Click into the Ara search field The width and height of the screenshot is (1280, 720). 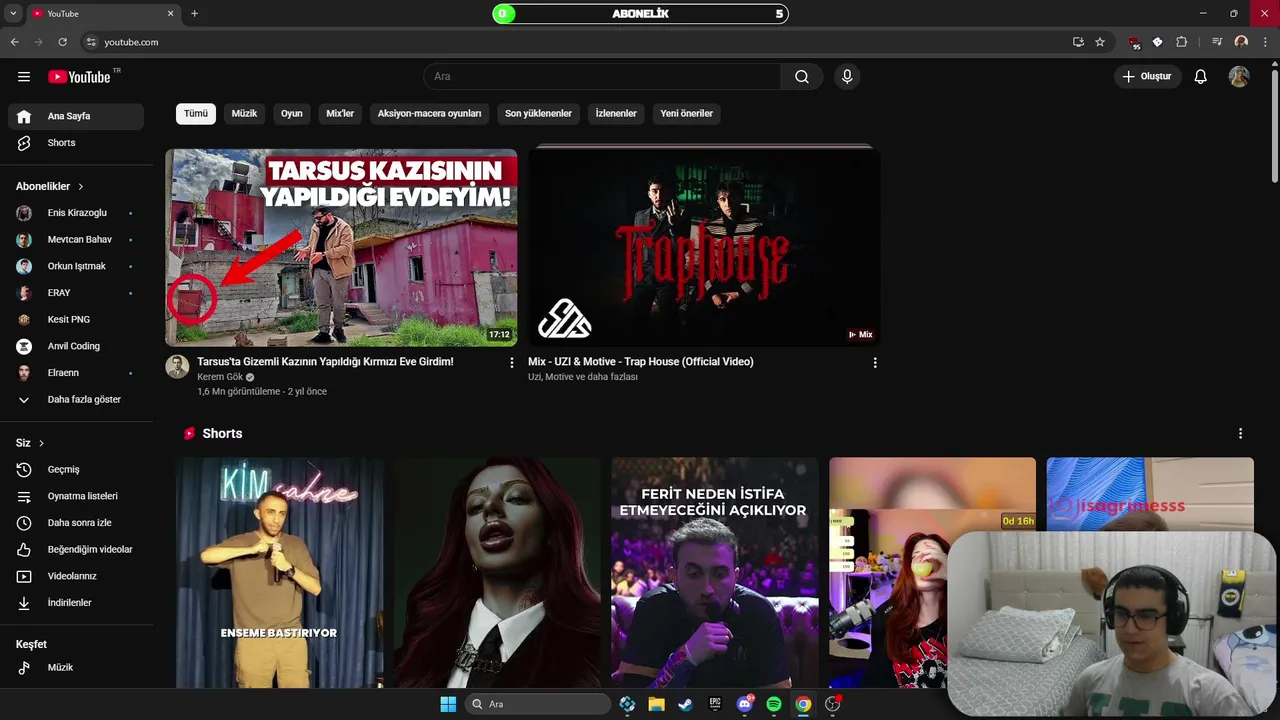602,77
